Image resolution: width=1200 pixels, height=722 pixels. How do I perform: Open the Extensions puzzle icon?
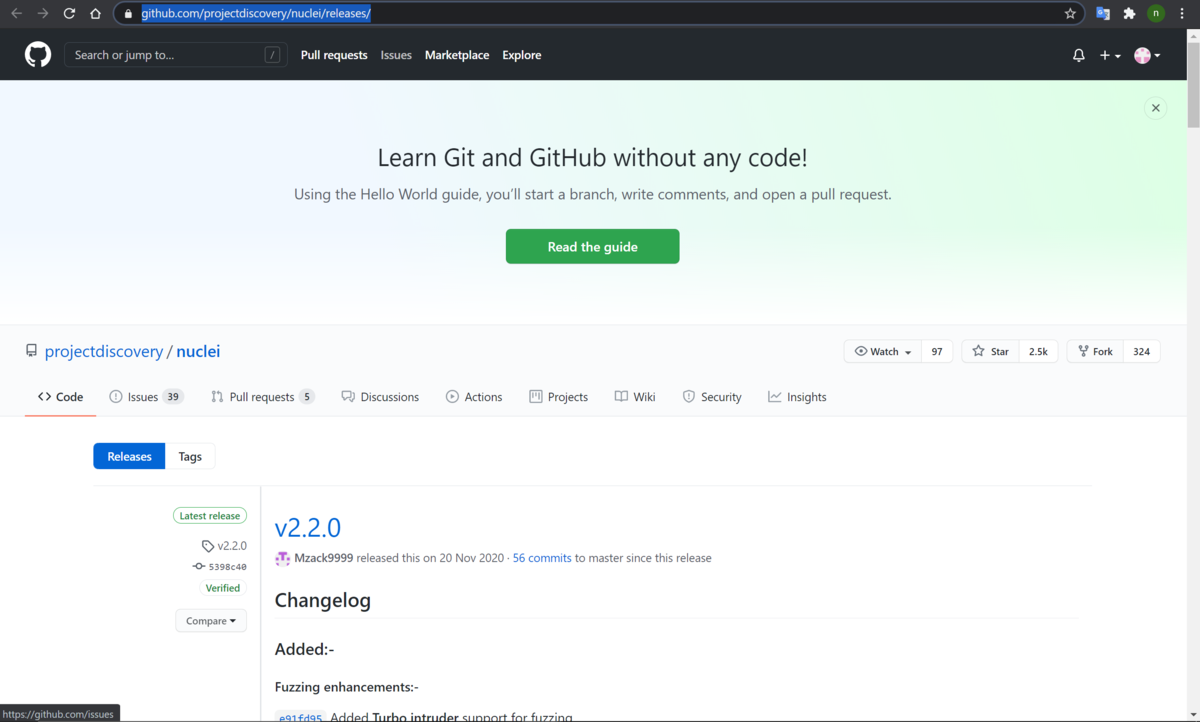pyautogui.click(x=1129, y=14)
